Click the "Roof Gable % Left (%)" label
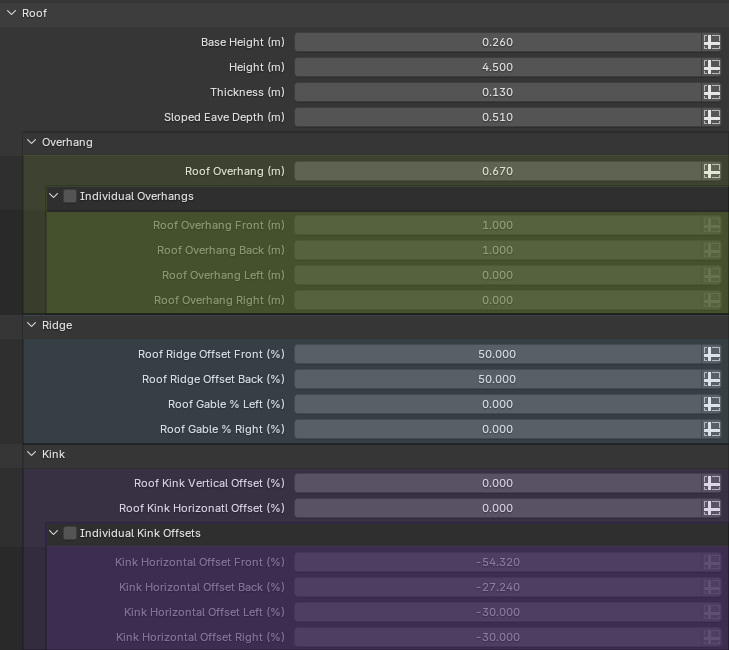The height and width of the screenshot is (650, 729). coord(226,405)
